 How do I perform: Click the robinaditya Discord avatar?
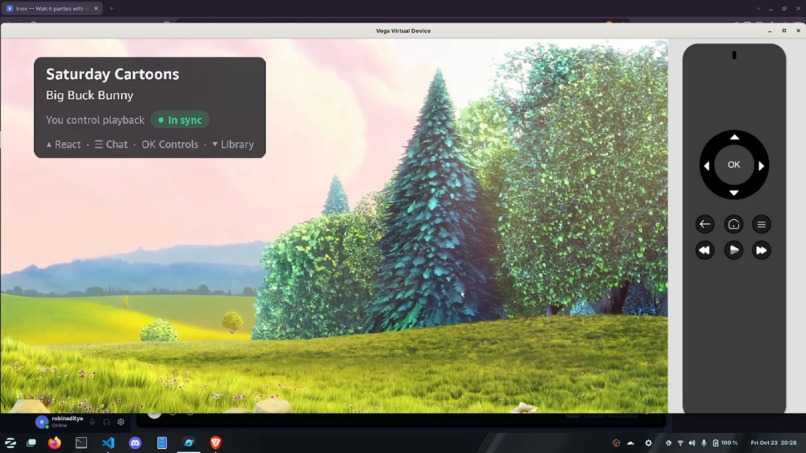coord(42,422)
